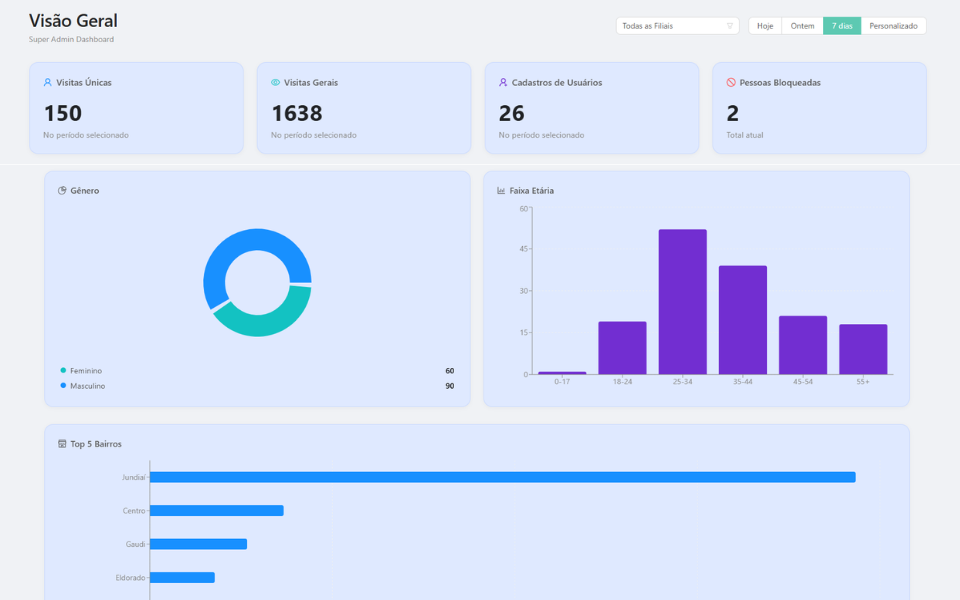Choose the Ontem period option
The image size is (960, 600).
(x=801, y=25)
